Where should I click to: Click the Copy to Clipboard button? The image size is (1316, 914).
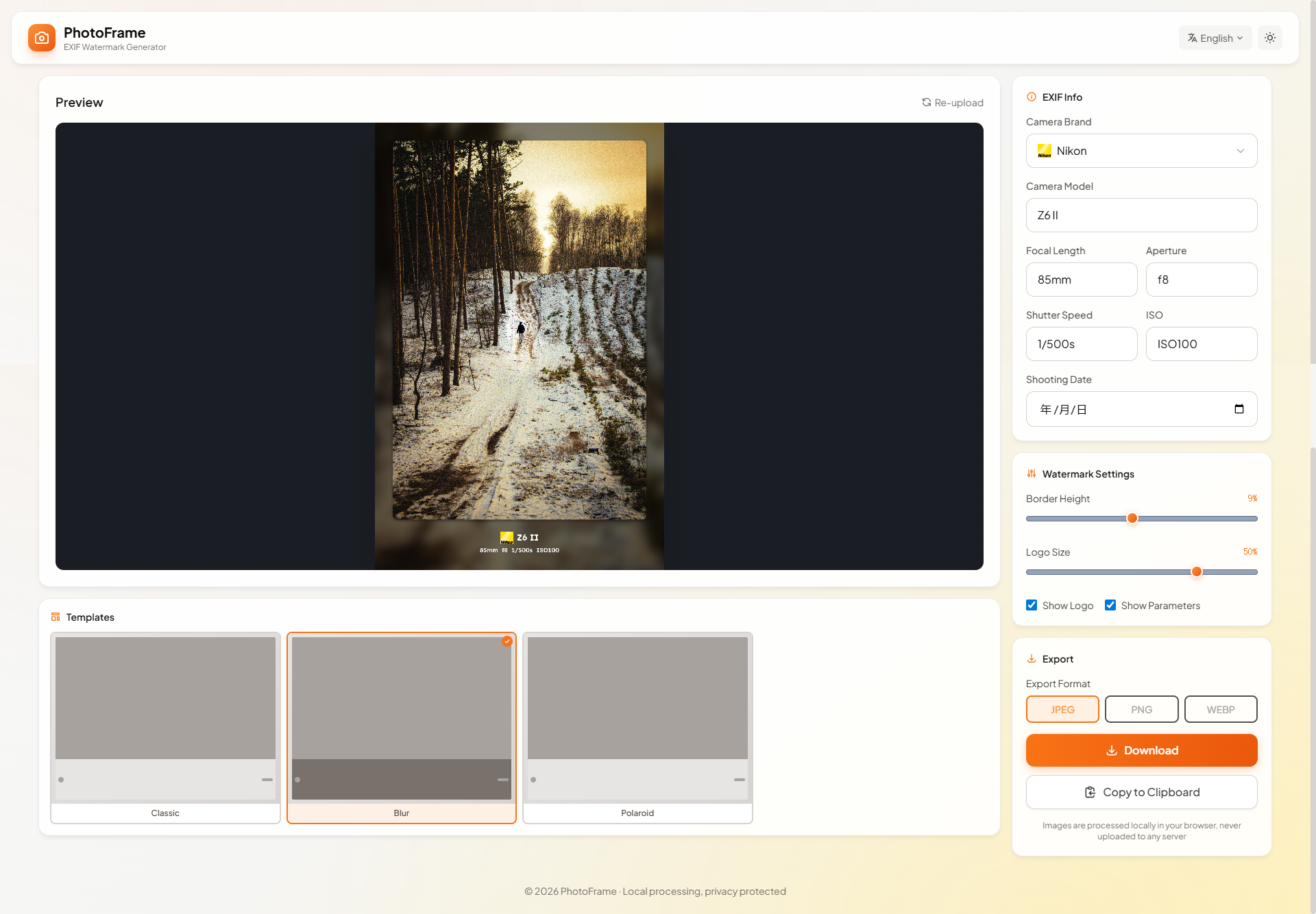1141,792
